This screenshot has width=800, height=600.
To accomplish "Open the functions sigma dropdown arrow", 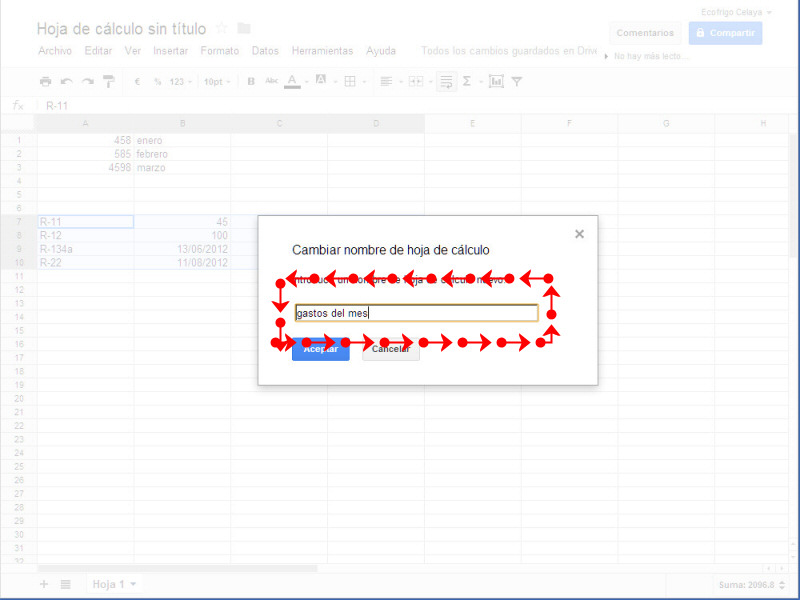I will (x=481, y=82).
